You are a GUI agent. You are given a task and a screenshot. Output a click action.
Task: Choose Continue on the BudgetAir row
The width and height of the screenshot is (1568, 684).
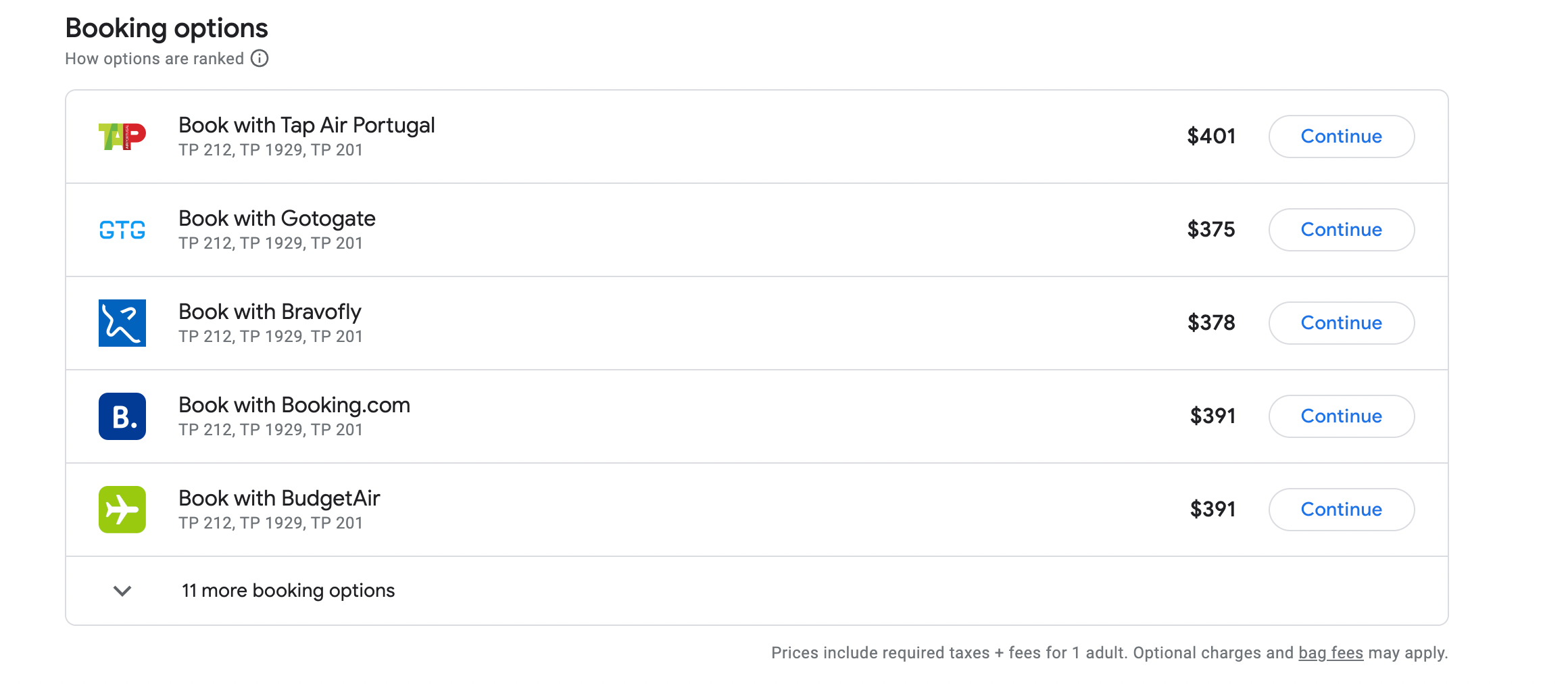[1341, 510]
